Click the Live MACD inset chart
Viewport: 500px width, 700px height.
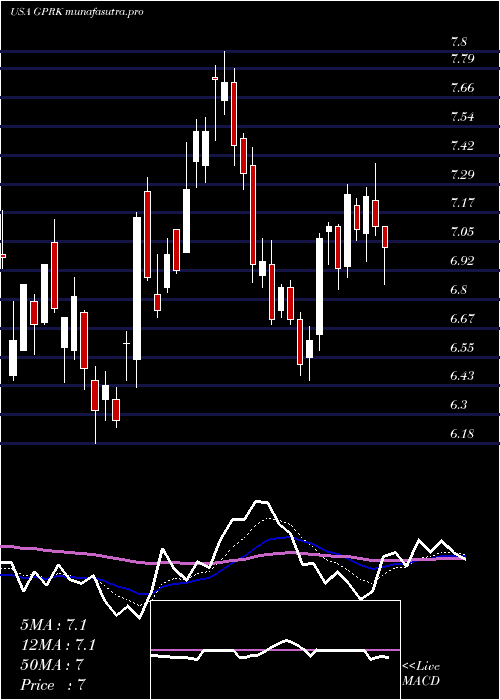276,650
